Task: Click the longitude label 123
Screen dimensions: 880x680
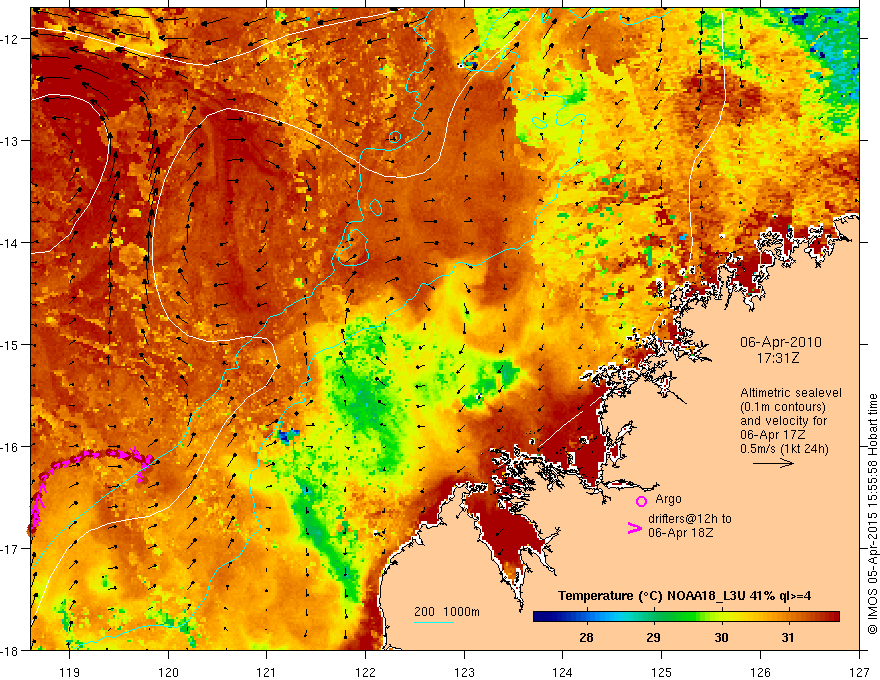Action: point(464,672)
